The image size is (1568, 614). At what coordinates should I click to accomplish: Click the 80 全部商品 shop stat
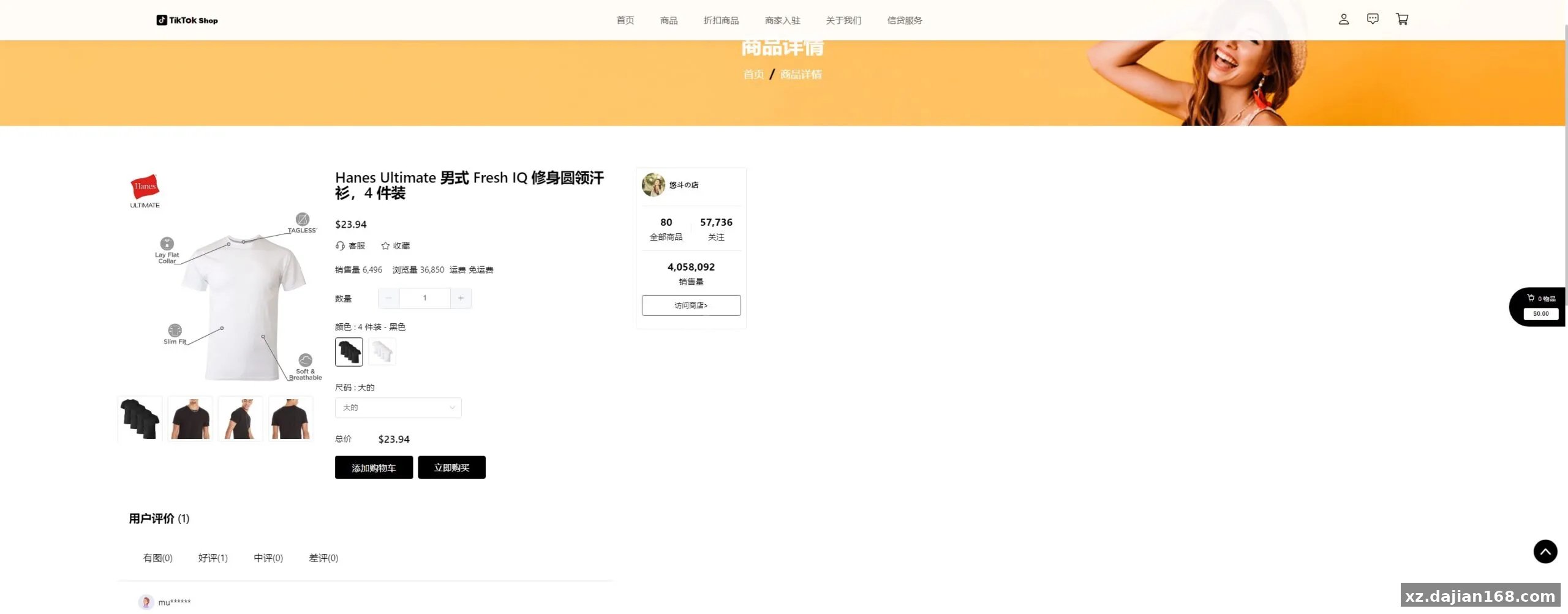tap(666, 229)
